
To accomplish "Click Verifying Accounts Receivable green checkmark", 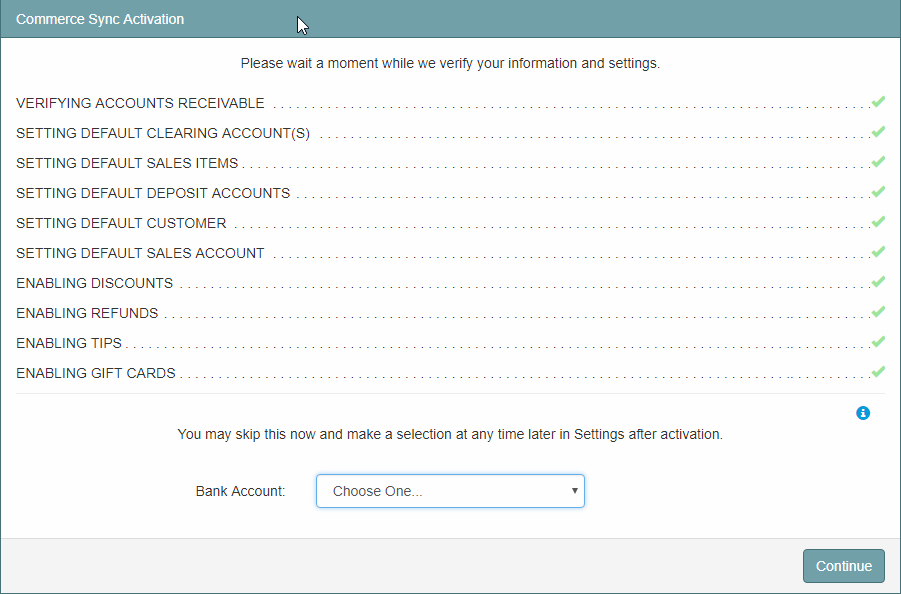I will click(878, 102).
